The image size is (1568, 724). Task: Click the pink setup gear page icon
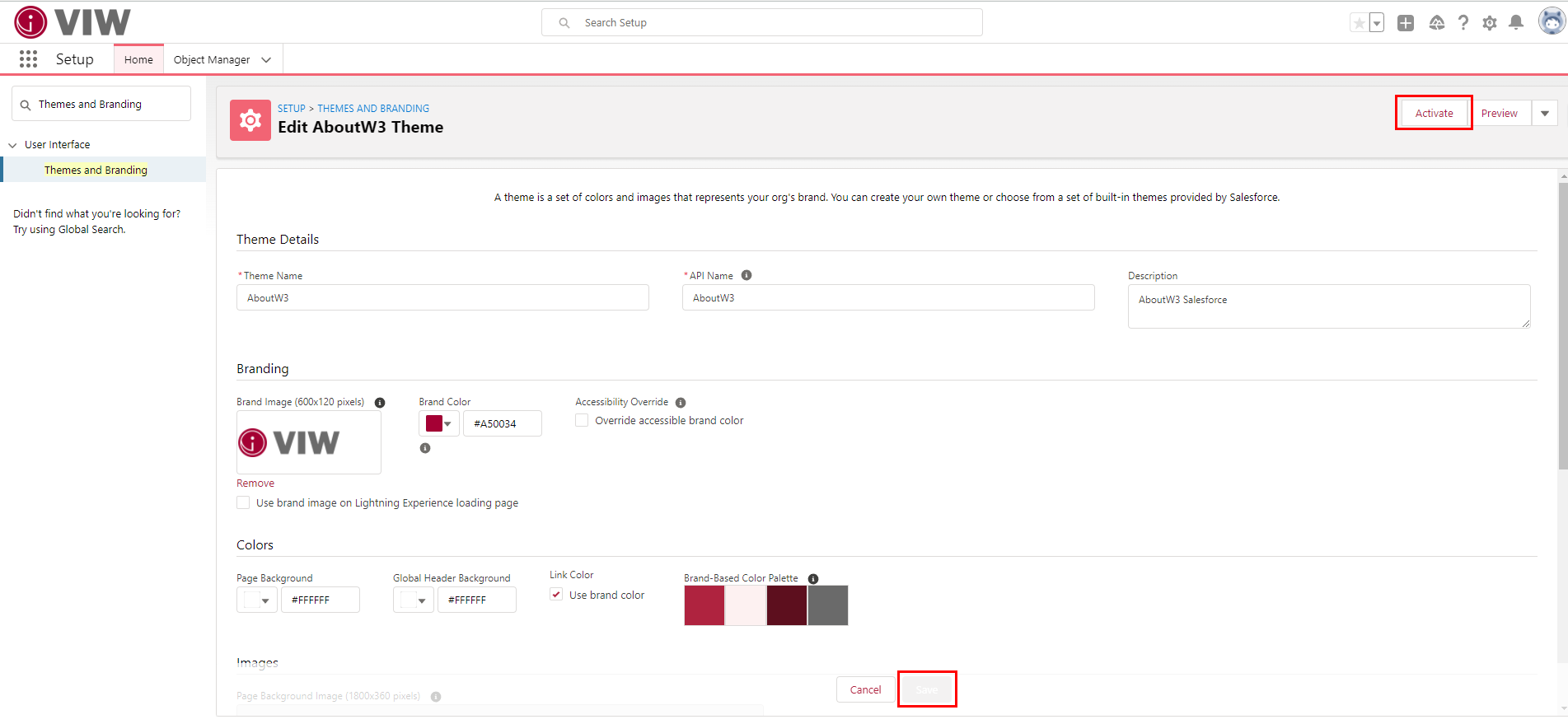point(250,120)
